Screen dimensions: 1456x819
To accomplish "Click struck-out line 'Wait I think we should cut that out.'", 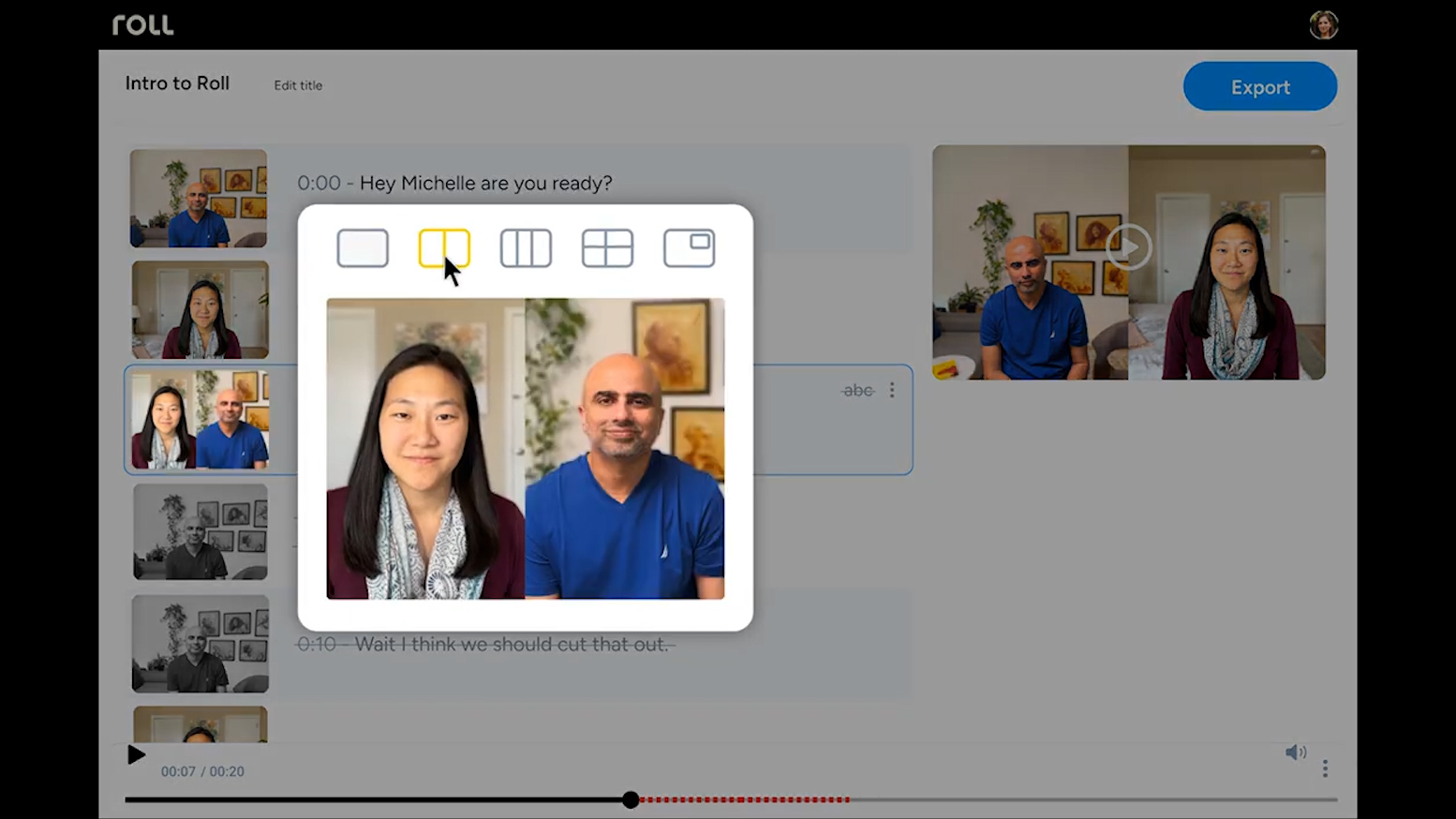I will tap(512, 644).
